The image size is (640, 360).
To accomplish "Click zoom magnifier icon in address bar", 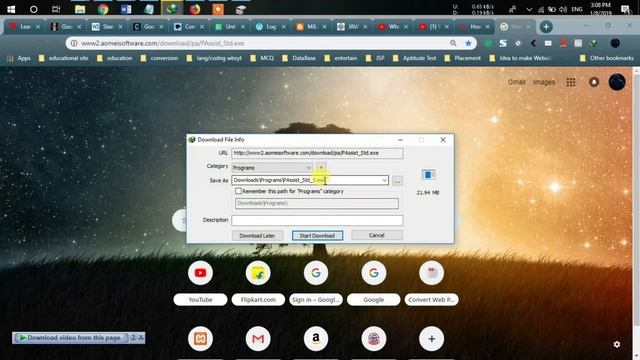I will (453, 43).
